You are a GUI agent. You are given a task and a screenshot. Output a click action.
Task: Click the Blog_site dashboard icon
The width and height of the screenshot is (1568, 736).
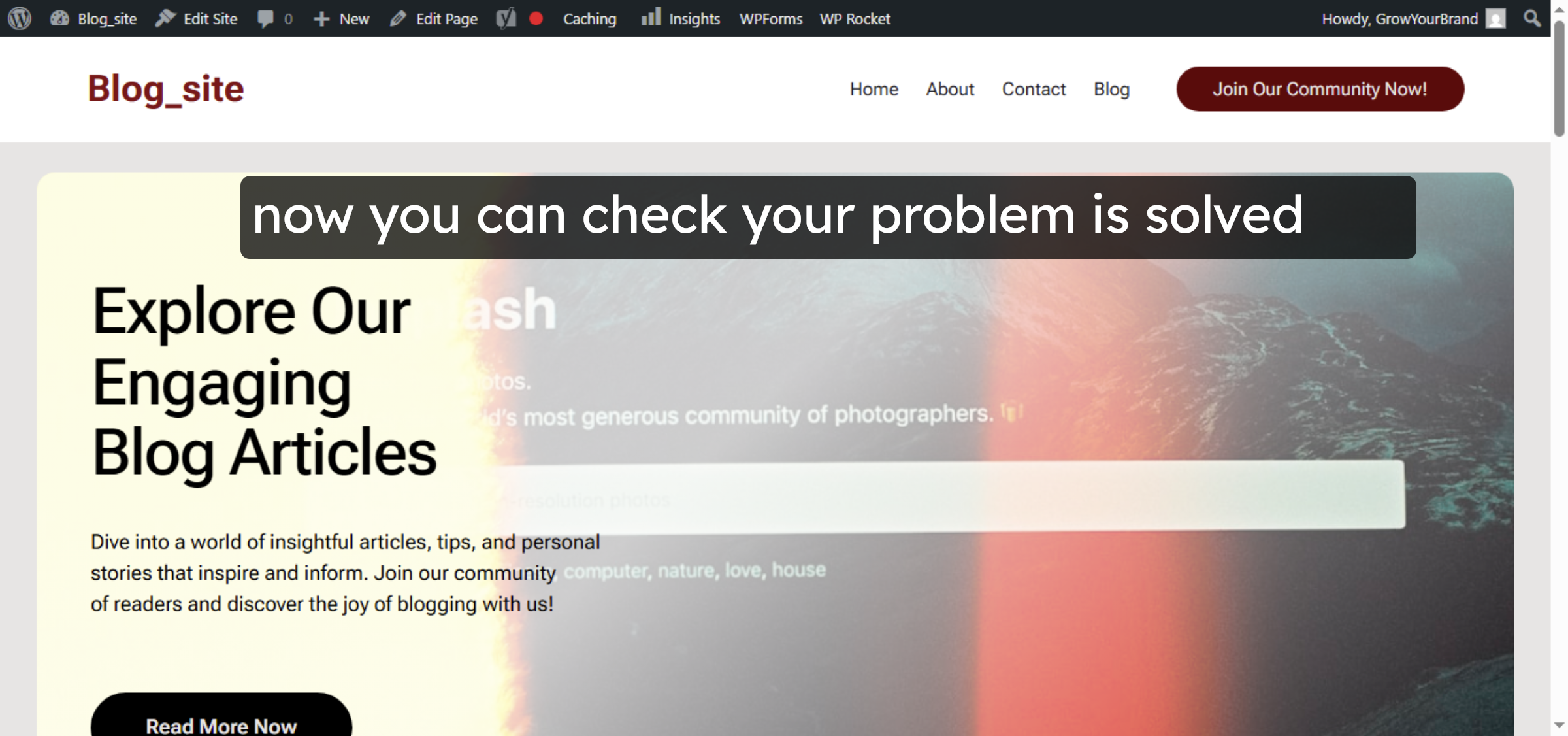point(59,18)
